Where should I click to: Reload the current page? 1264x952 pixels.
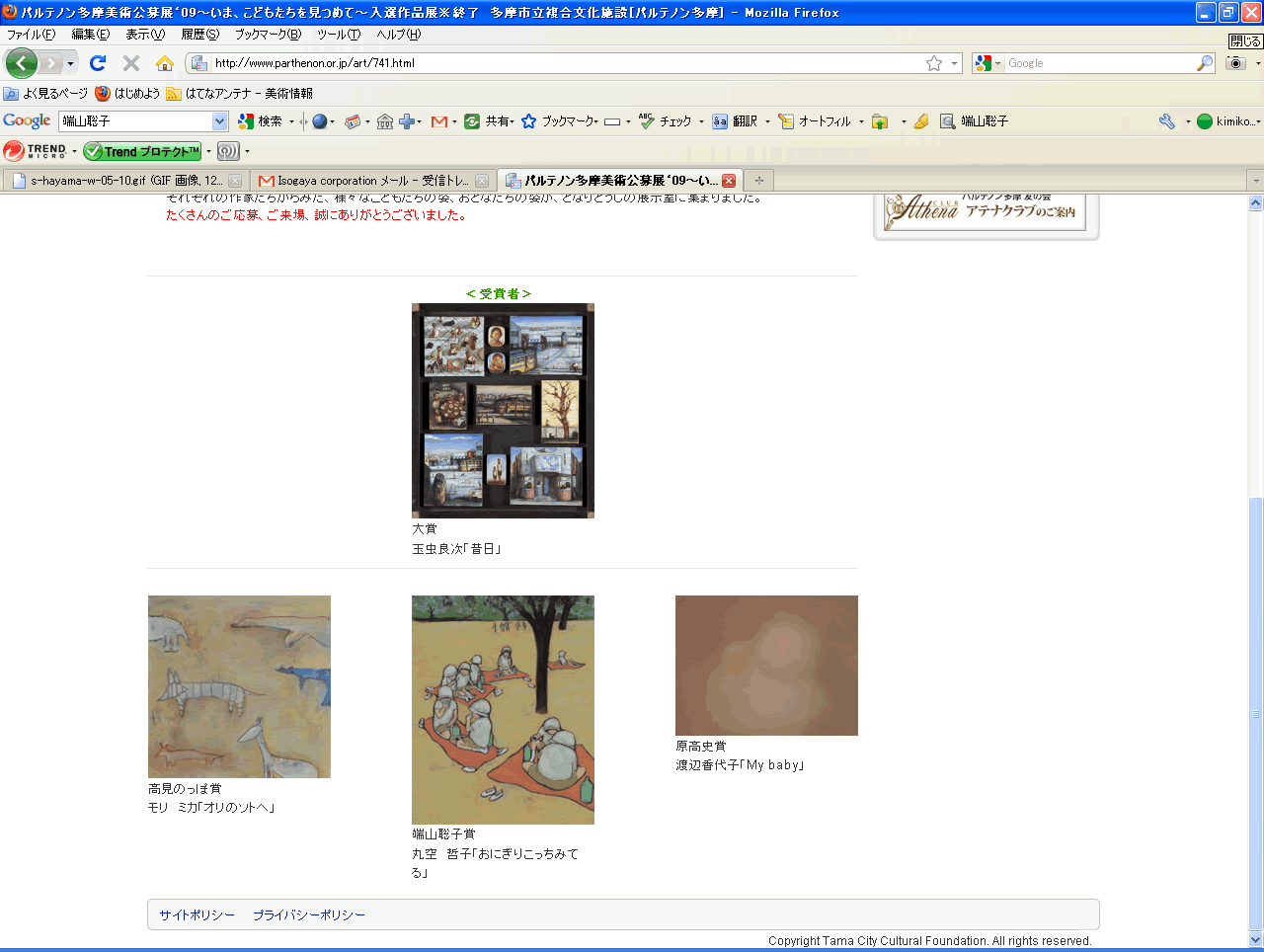click(x=98, y=63)
